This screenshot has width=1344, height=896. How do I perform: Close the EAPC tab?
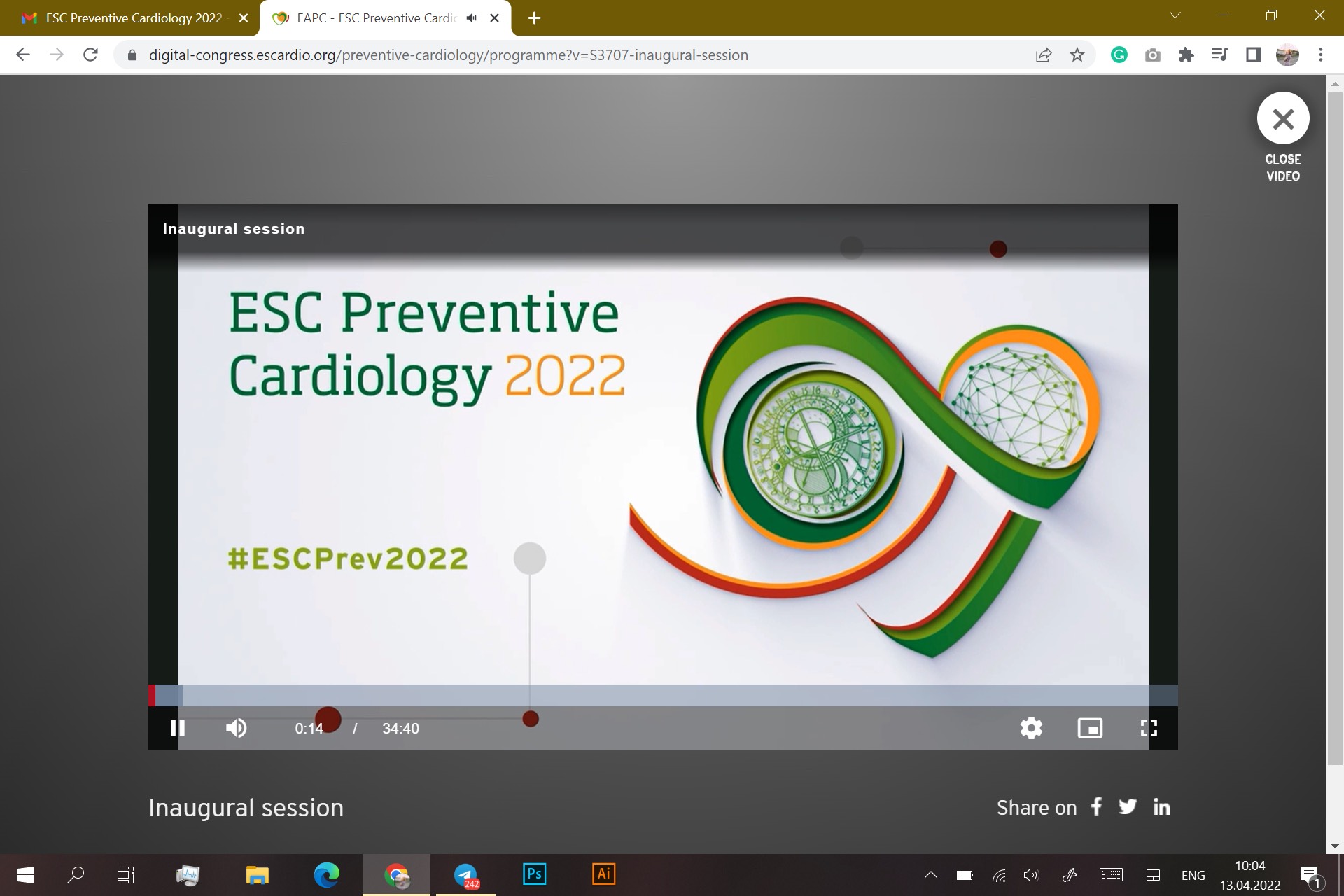(494, 18)
